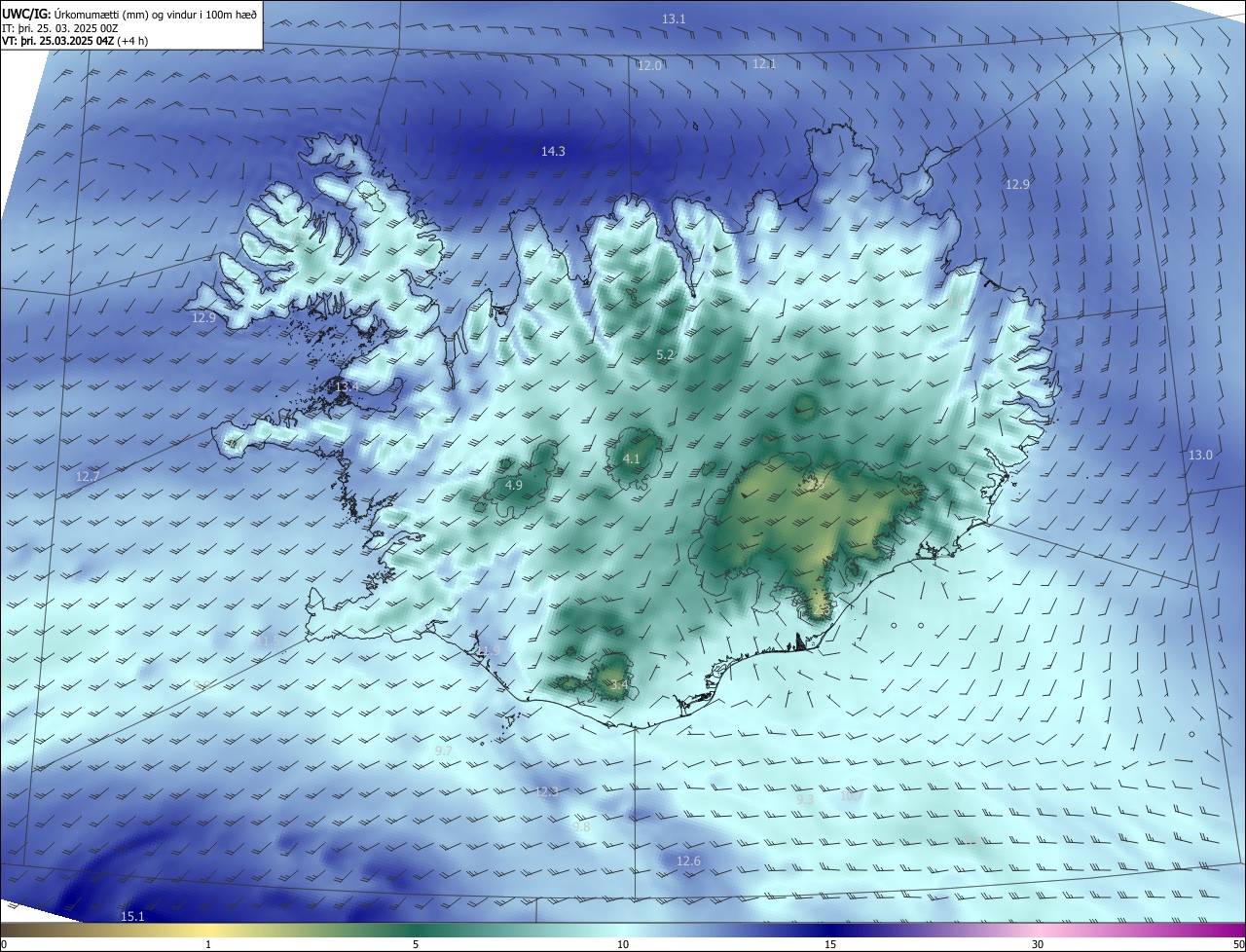This screenshot has width=1246, height=952.
Task: Click the 12.1 value label on the map
Action: click(x=764, y=64)
